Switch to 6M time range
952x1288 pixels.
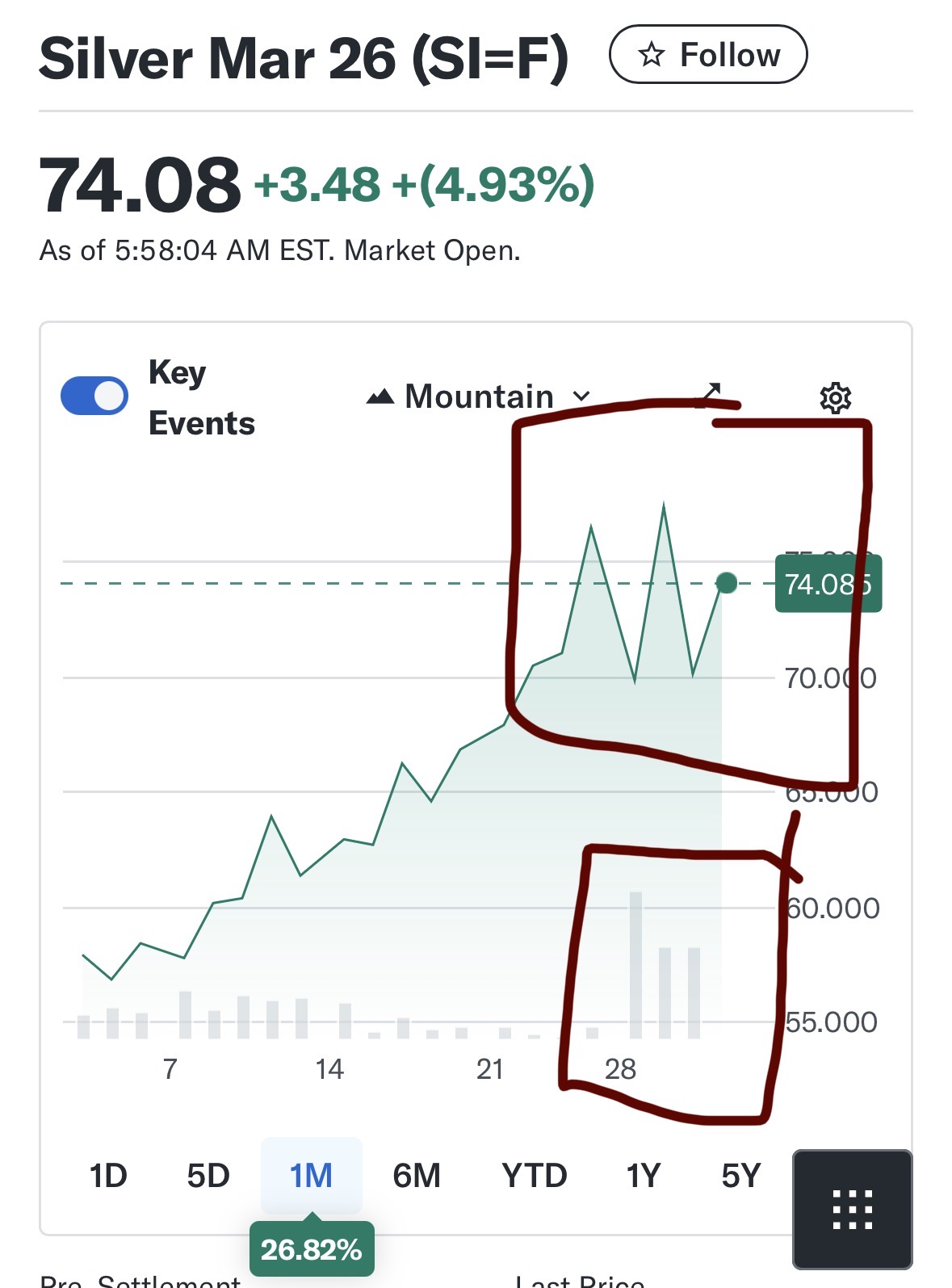(x=417, y=1176)
